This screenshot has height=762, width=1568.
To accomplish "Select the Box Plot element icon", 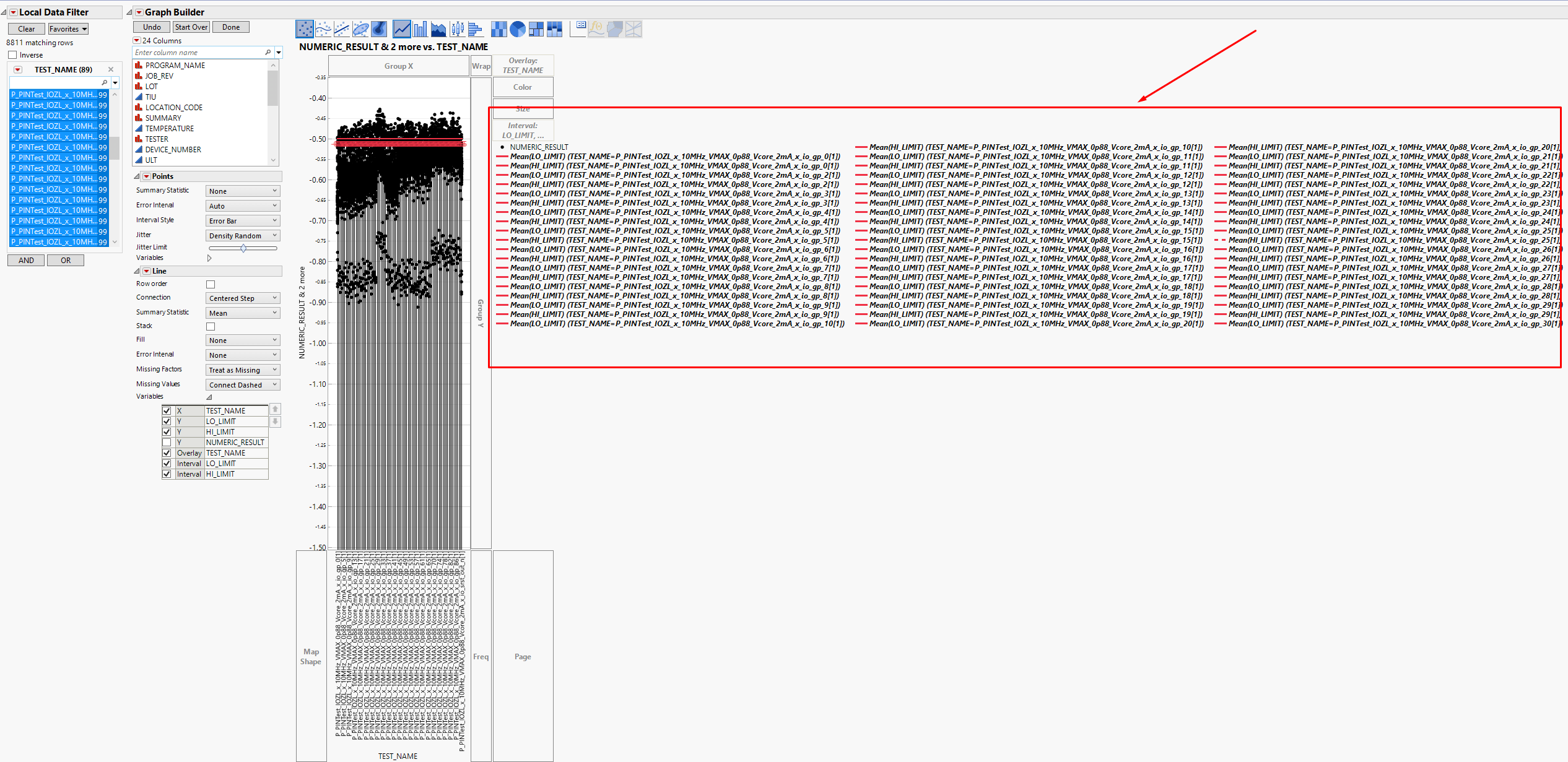I will pyautogui.click(x=457, y=28).
